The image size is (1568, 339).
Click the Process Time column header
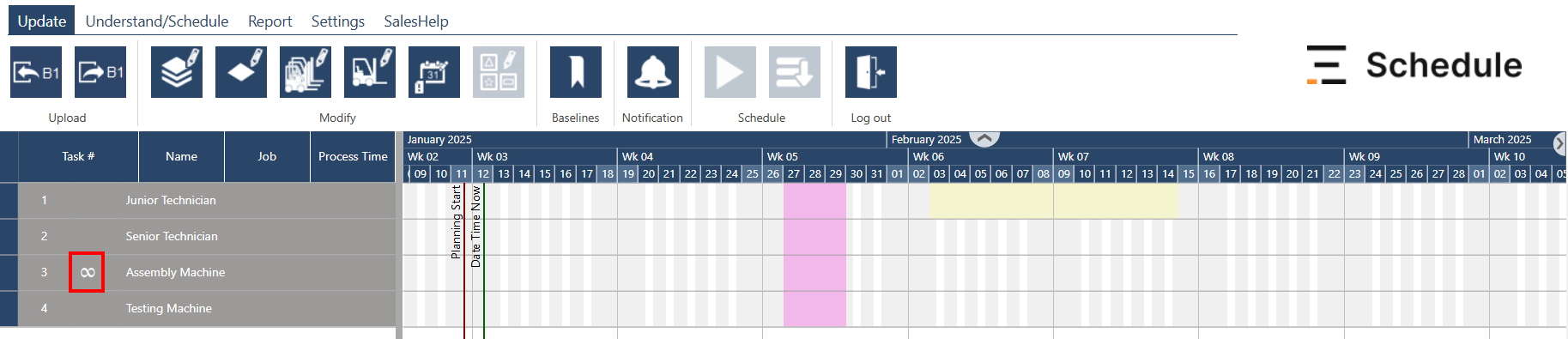(353, 156)
